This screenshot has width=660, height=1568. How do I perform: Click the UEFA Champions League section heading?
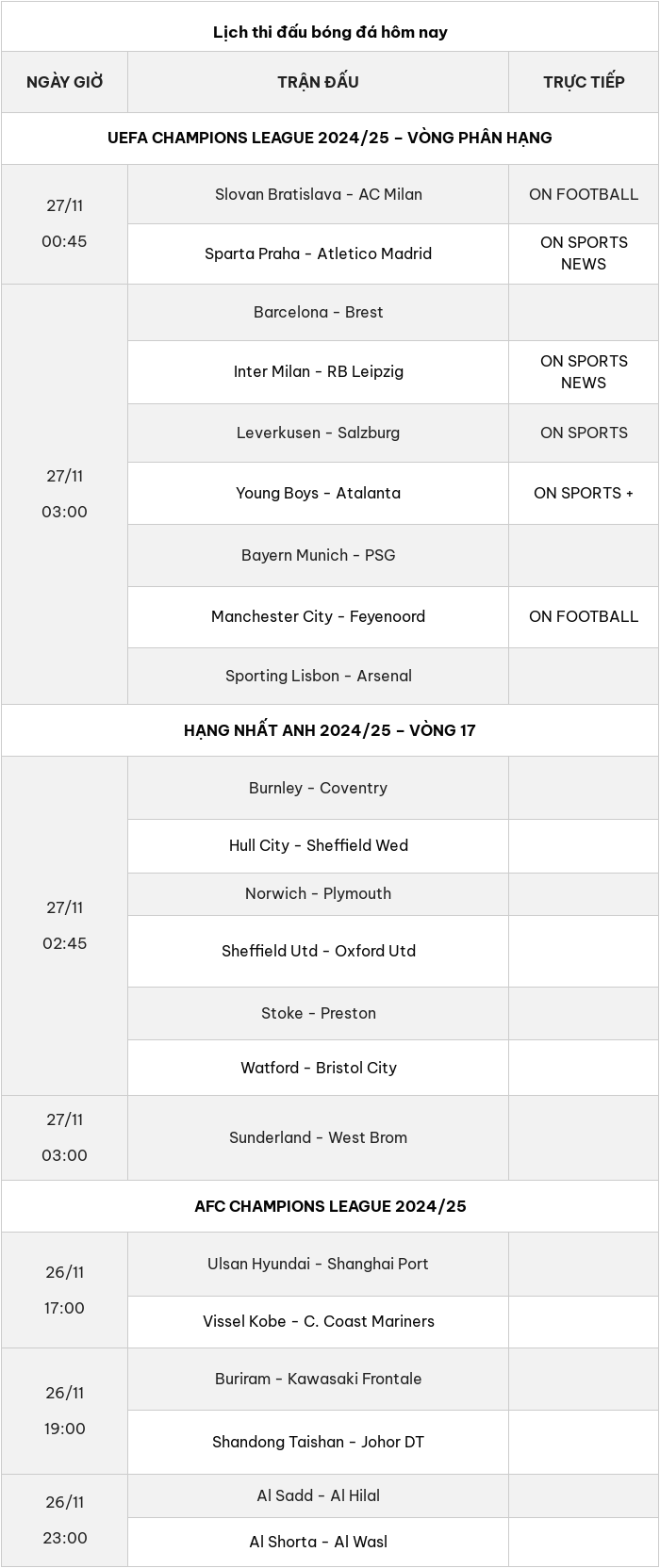pos(330,138)
